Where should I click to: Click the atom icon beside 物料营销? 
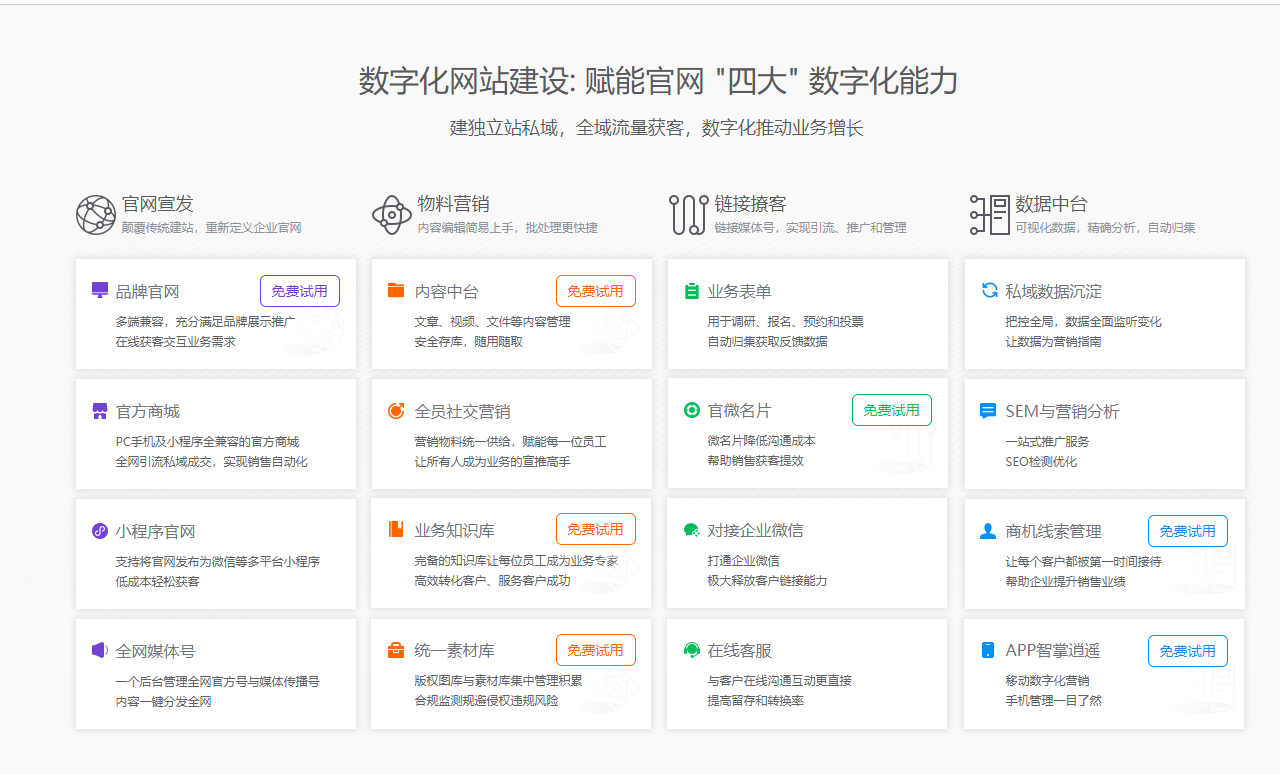click(391, 214)
